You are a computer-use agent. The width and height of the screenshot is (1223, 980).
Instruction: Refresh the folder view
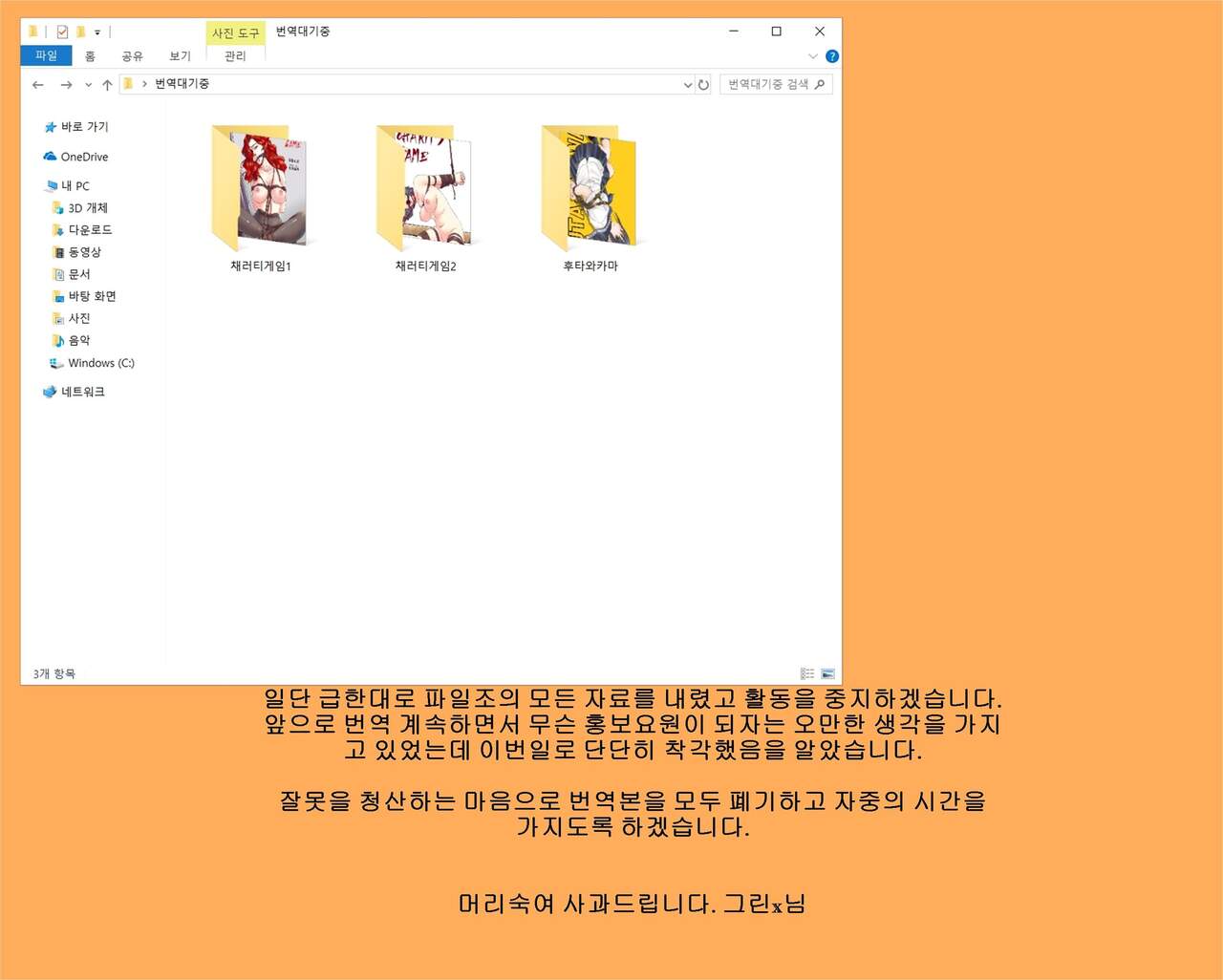[703, 84]
